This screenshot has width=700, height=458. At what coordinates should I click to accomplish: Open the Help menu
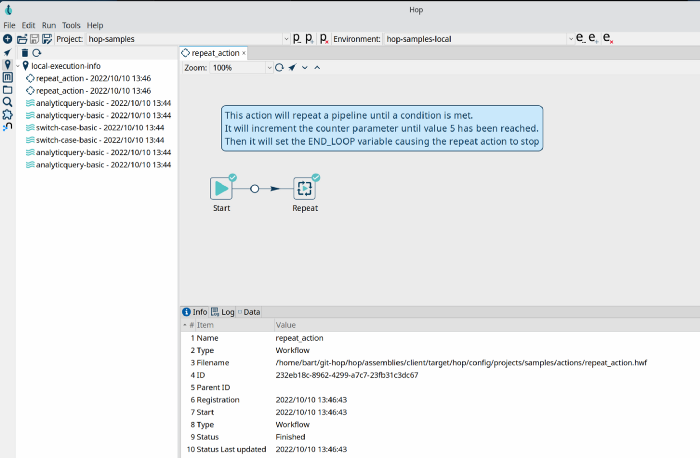(95, 25)
